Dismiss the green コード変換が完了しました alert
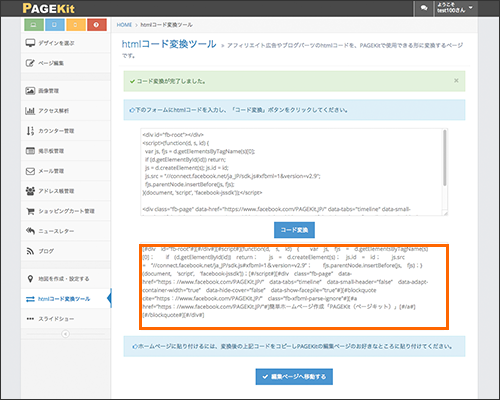The image size is (500, 400). (x=456, y=81)
